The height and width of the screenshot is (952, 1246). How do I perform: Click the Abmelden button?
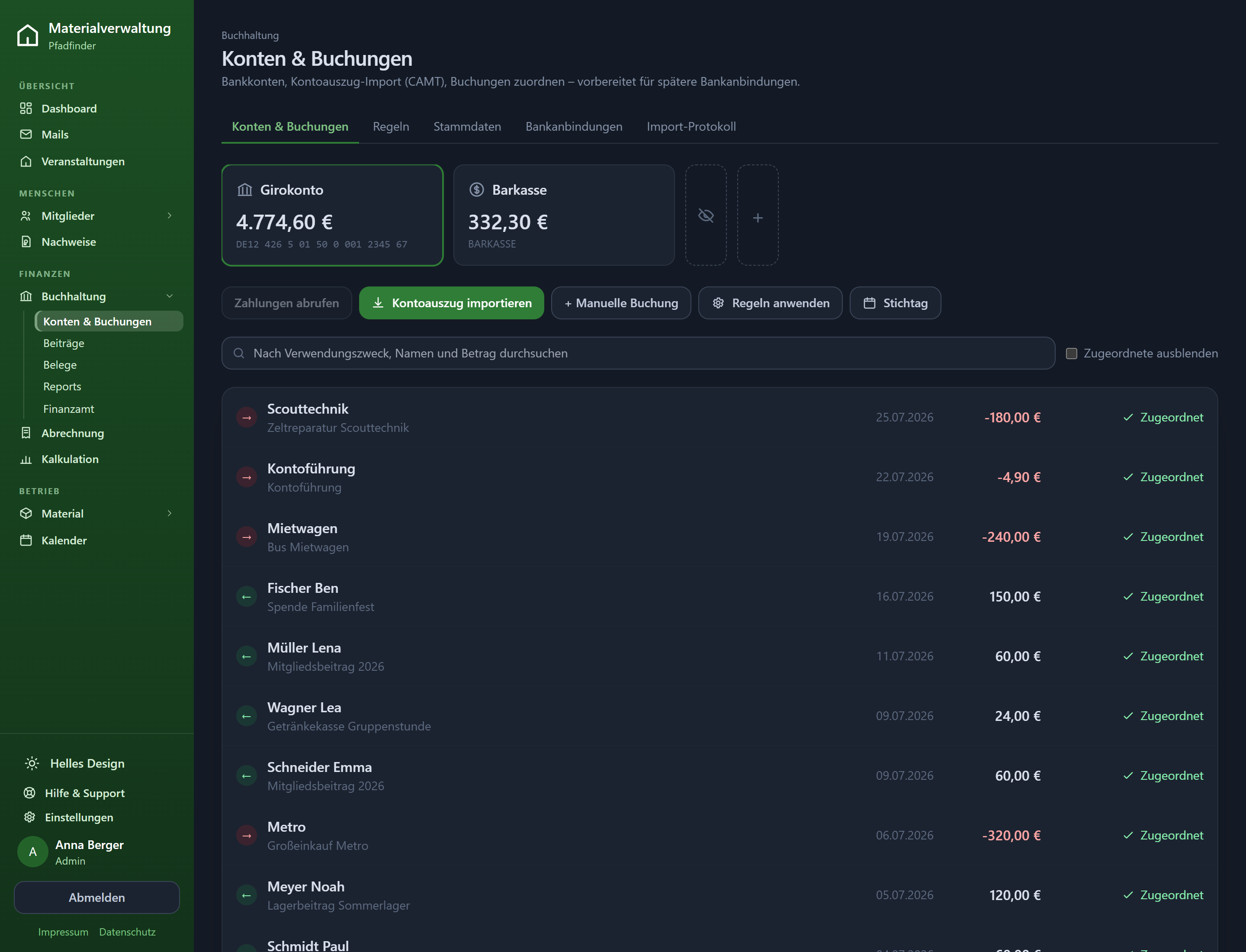click(97, 897)
